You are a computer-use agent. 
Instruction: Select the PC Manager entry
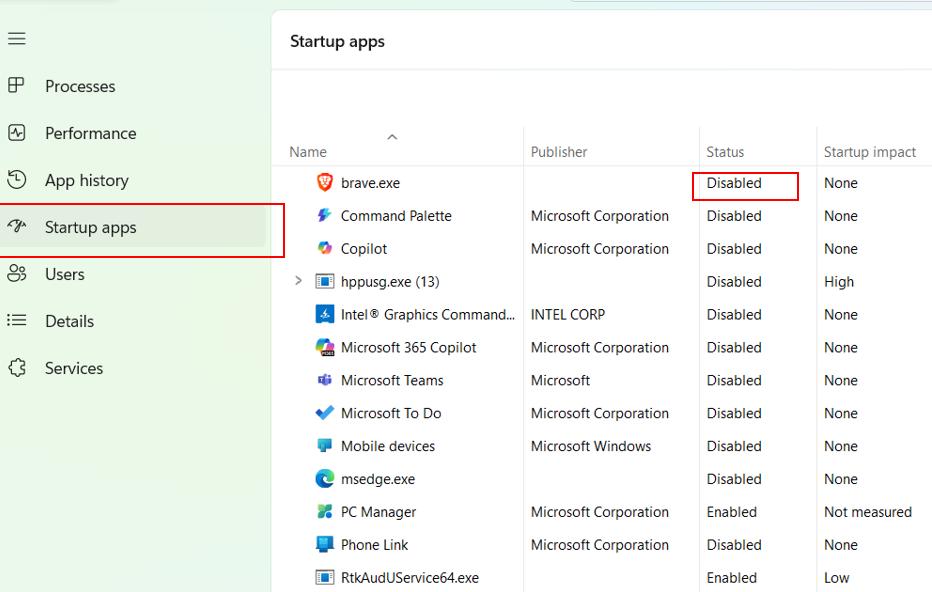(378, 512)
